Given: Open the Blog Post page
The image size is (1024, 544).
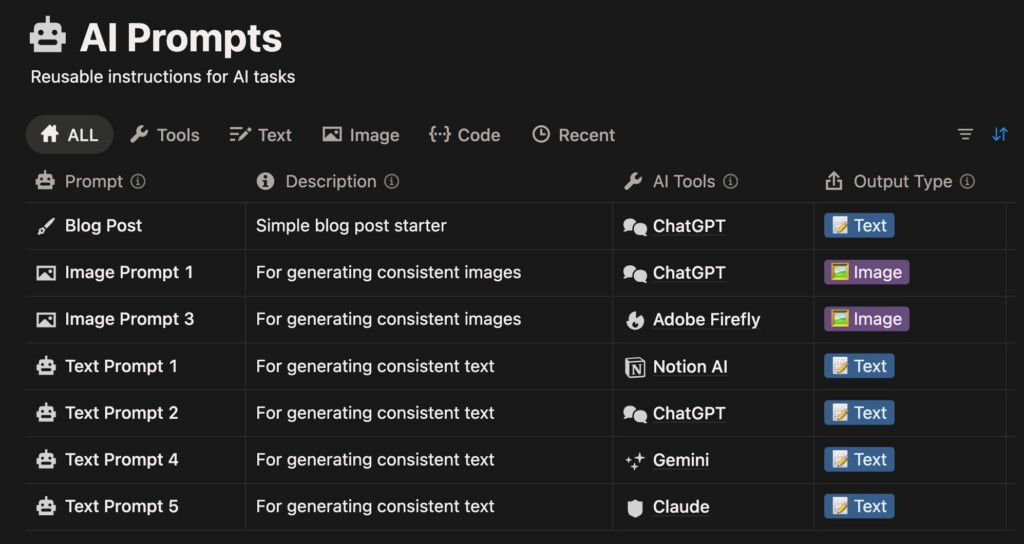Looking at the screenshot, I should pyautogui.click(x=103, y=226).
